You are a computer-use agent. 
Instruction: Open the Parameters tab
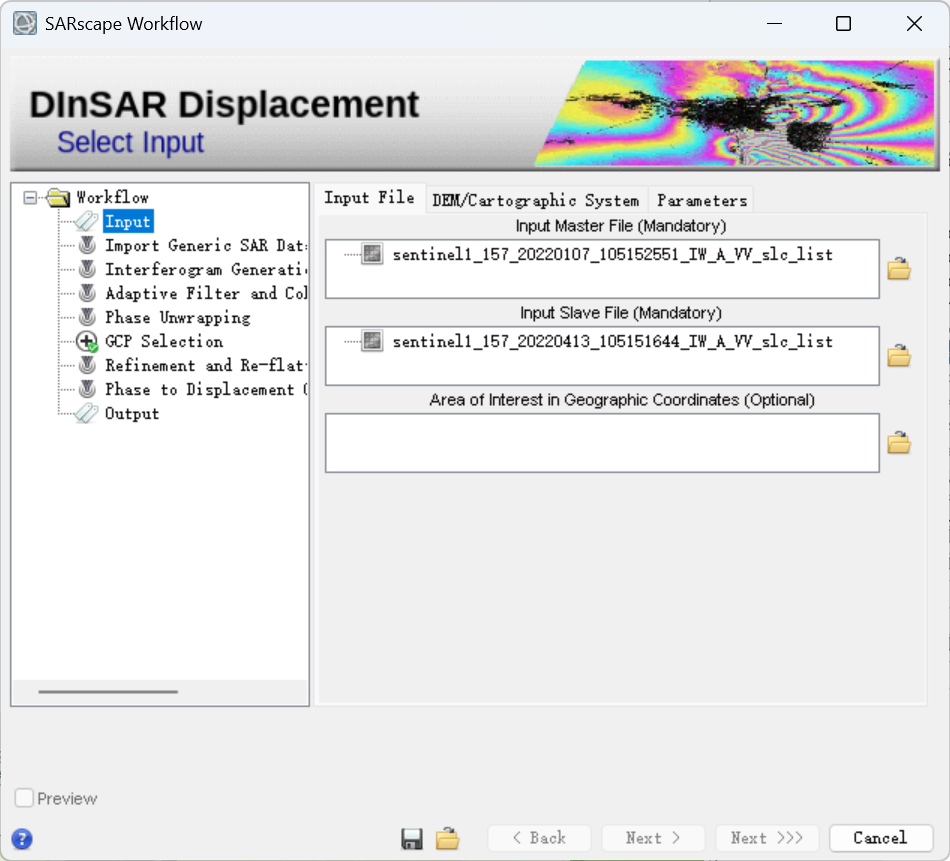tap(702, 200)
